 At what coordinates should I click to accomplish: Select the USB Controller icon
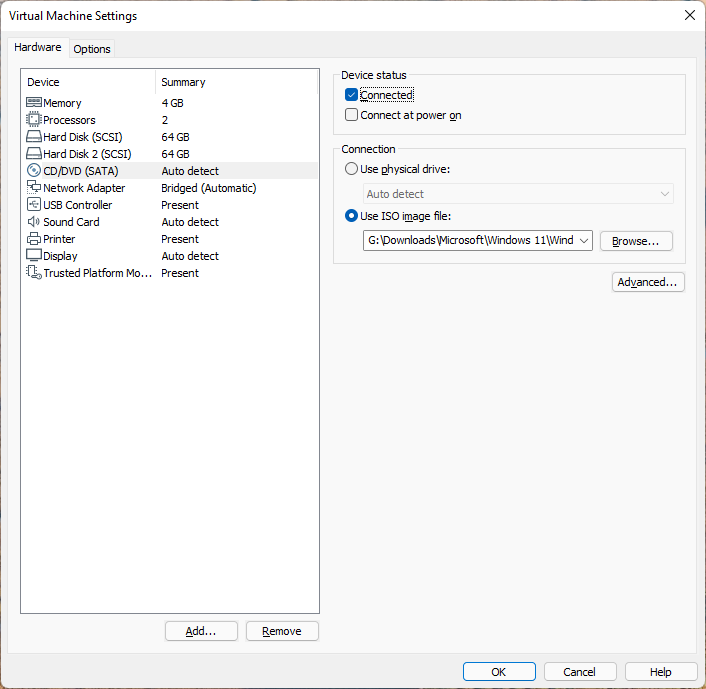coord(34,204)
